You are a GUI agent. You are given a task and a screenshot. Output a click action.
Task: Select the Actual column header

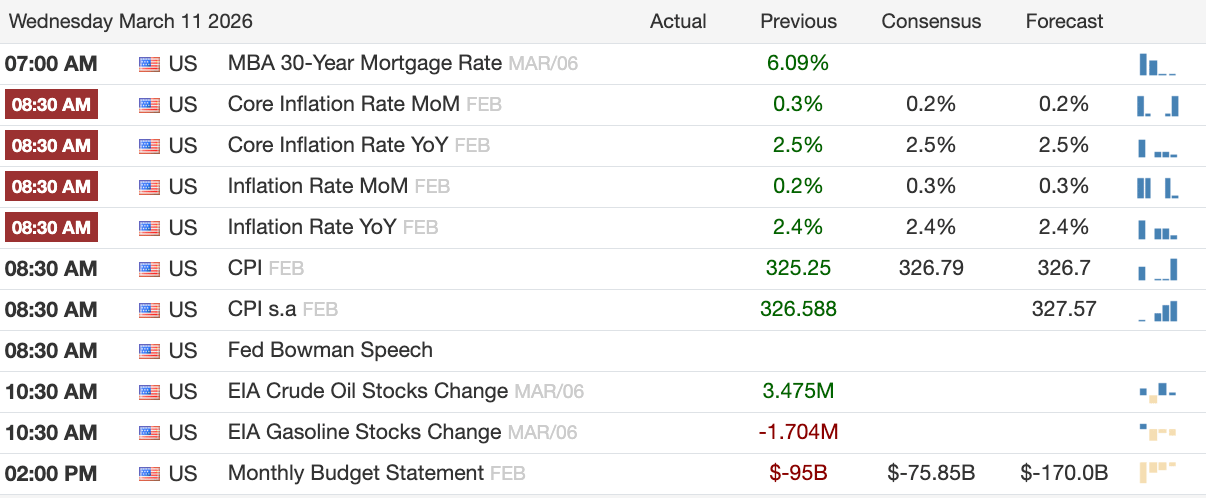click(678, 21)
